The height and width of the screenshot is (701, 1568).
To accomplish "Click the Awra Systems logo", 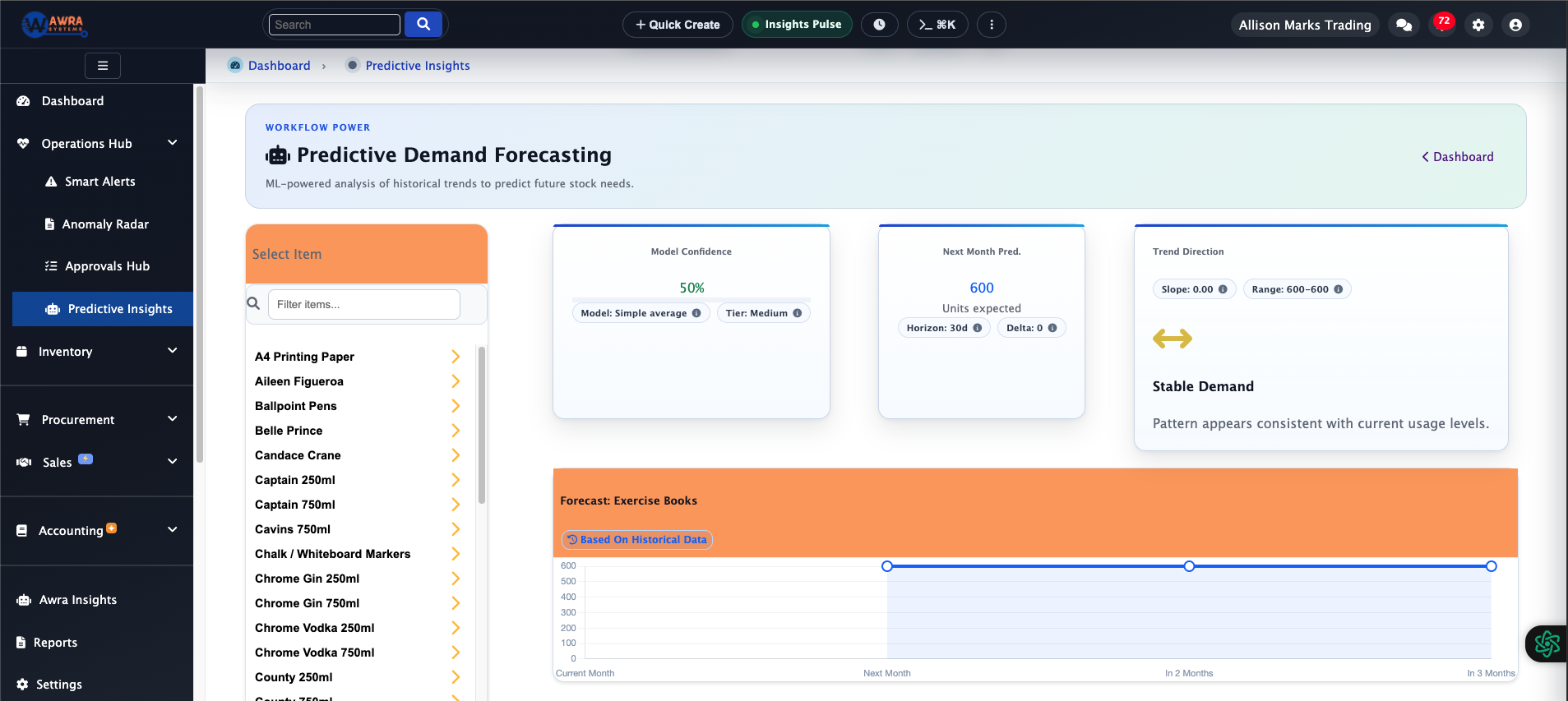I will coord(54,24).
